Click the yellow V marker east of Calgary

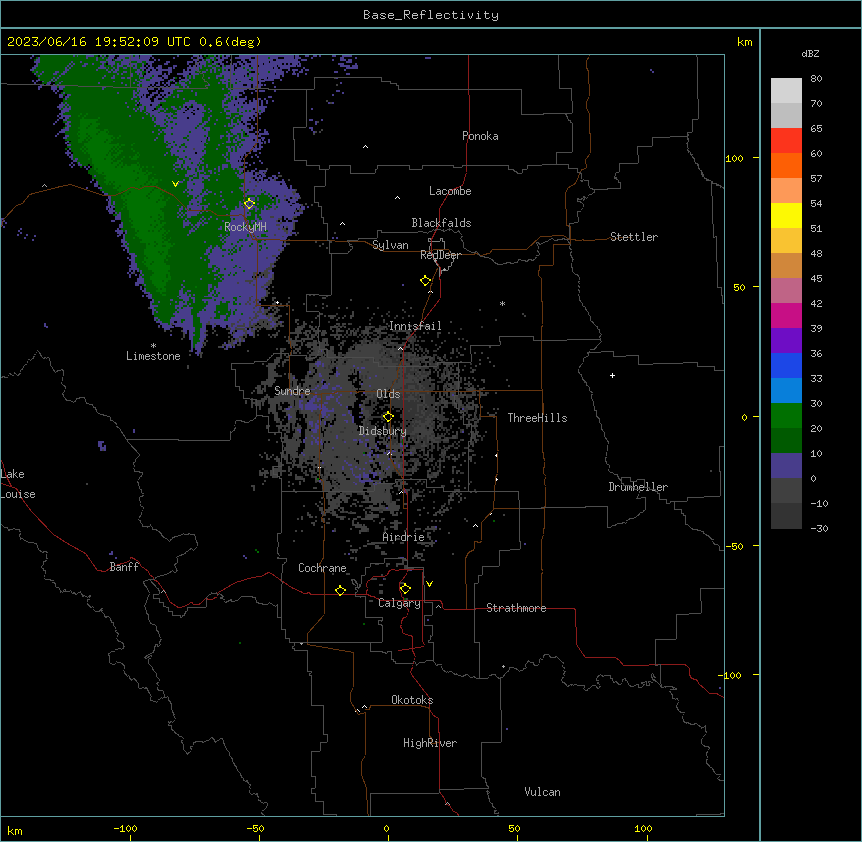point(429,584)
